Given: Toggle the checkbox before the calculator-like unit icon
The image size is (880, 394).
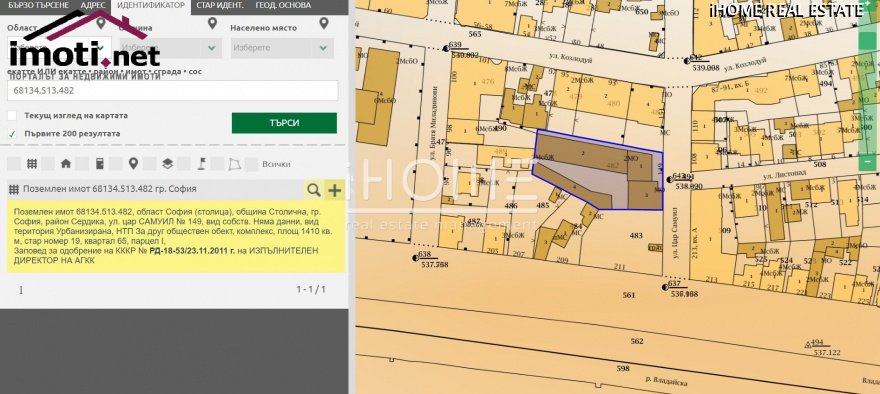Looking at the screenshot, I should tap(82, 164).
